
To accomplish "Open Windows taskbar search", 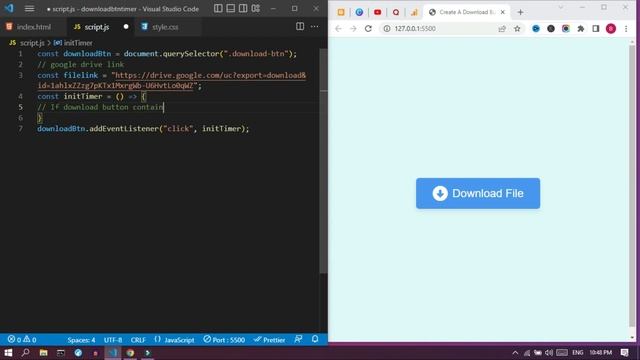I will click(x=25, y=353).
